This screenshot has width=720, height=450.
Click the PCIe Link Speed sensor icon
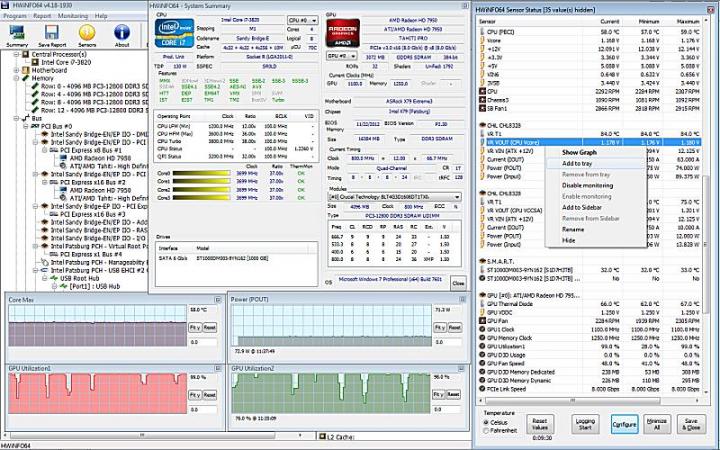click(482, 388)
